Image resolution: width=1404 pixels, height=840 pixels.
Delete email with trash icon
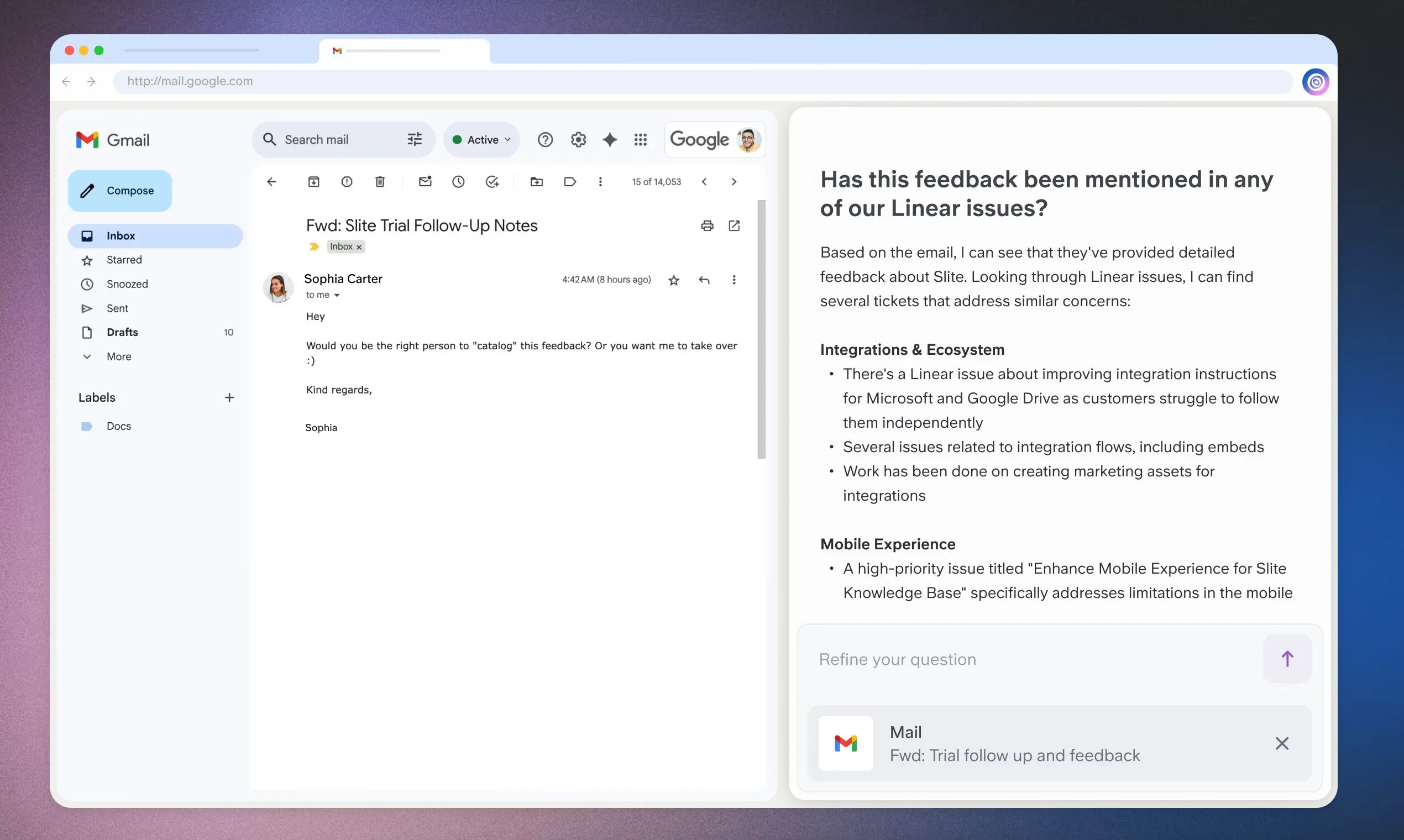point(380,182)
